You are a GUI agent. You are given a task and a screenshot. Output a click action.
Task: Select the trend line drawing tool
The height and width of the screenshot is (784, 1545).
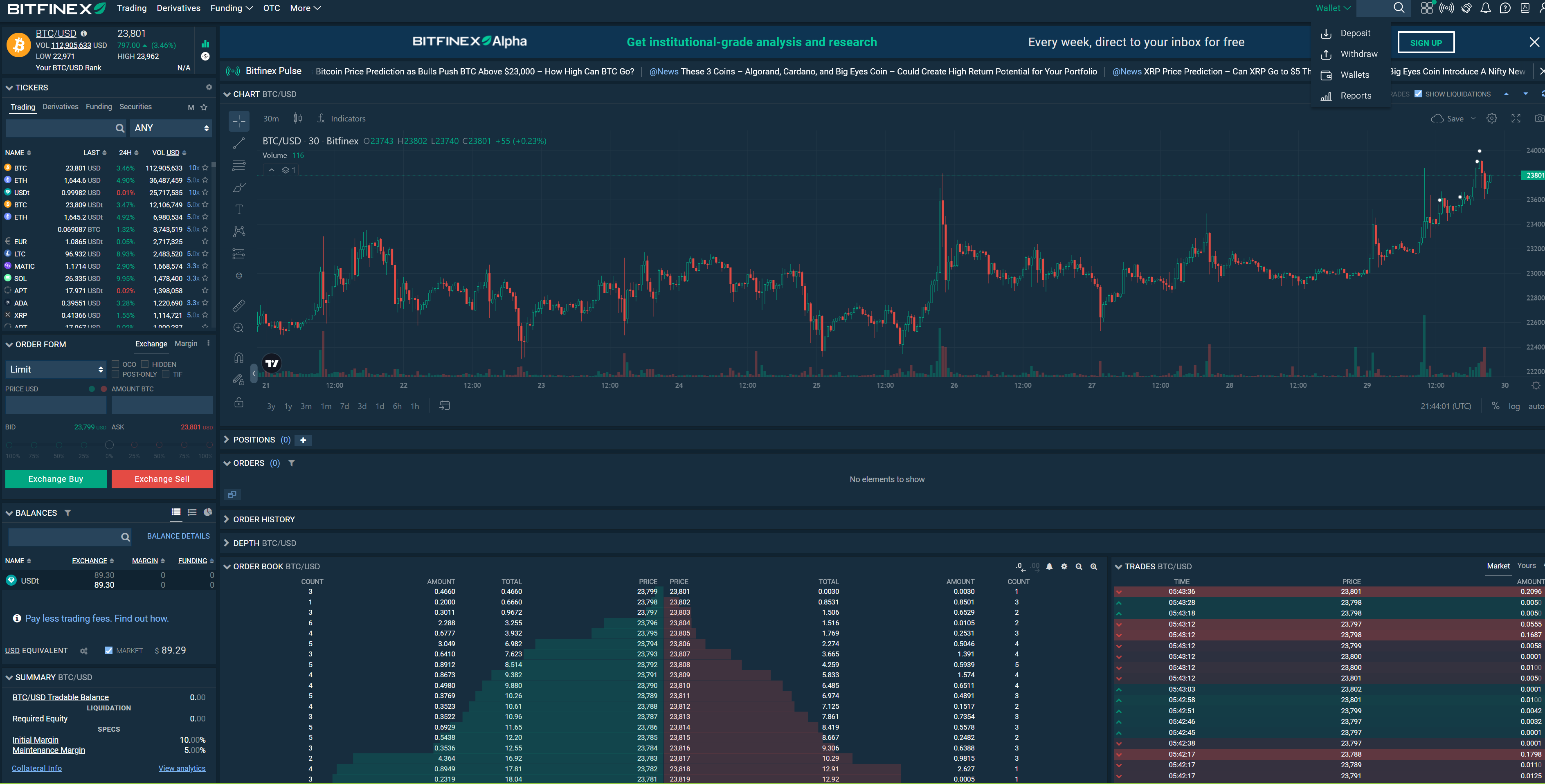pyautogui.click(x=239, y=144)
